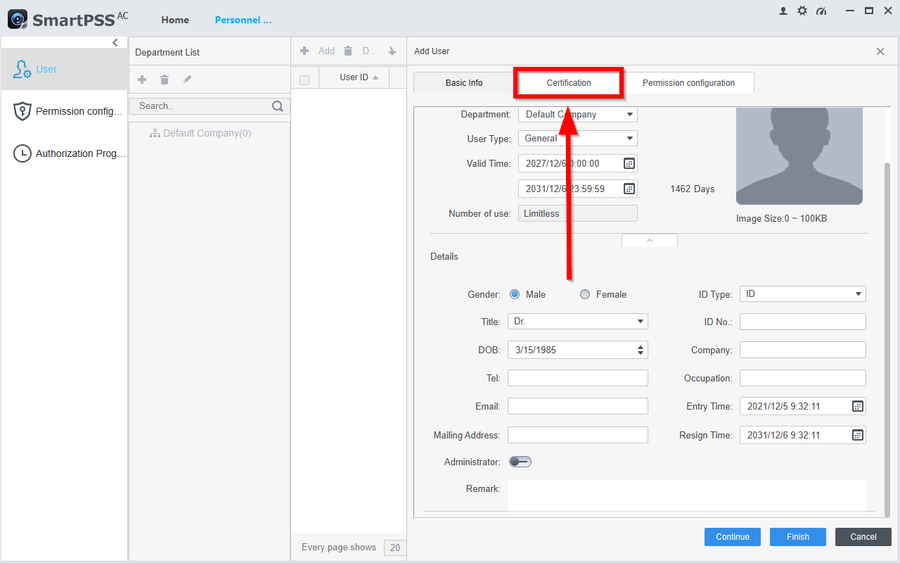Click into the Email input field

tap(577, 407)
